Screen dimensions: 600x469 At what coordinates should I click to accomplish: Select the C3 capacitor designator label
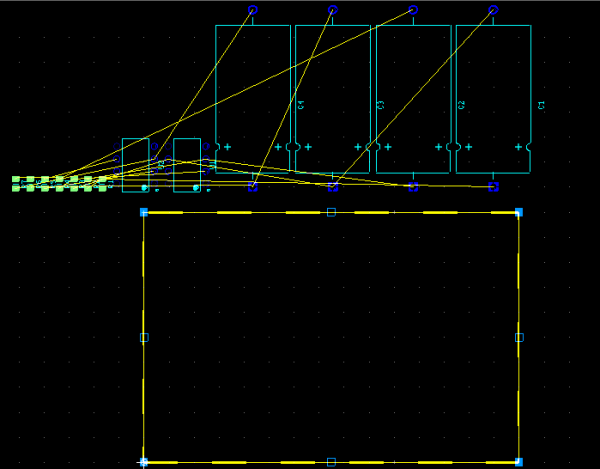tap(380, 104)
